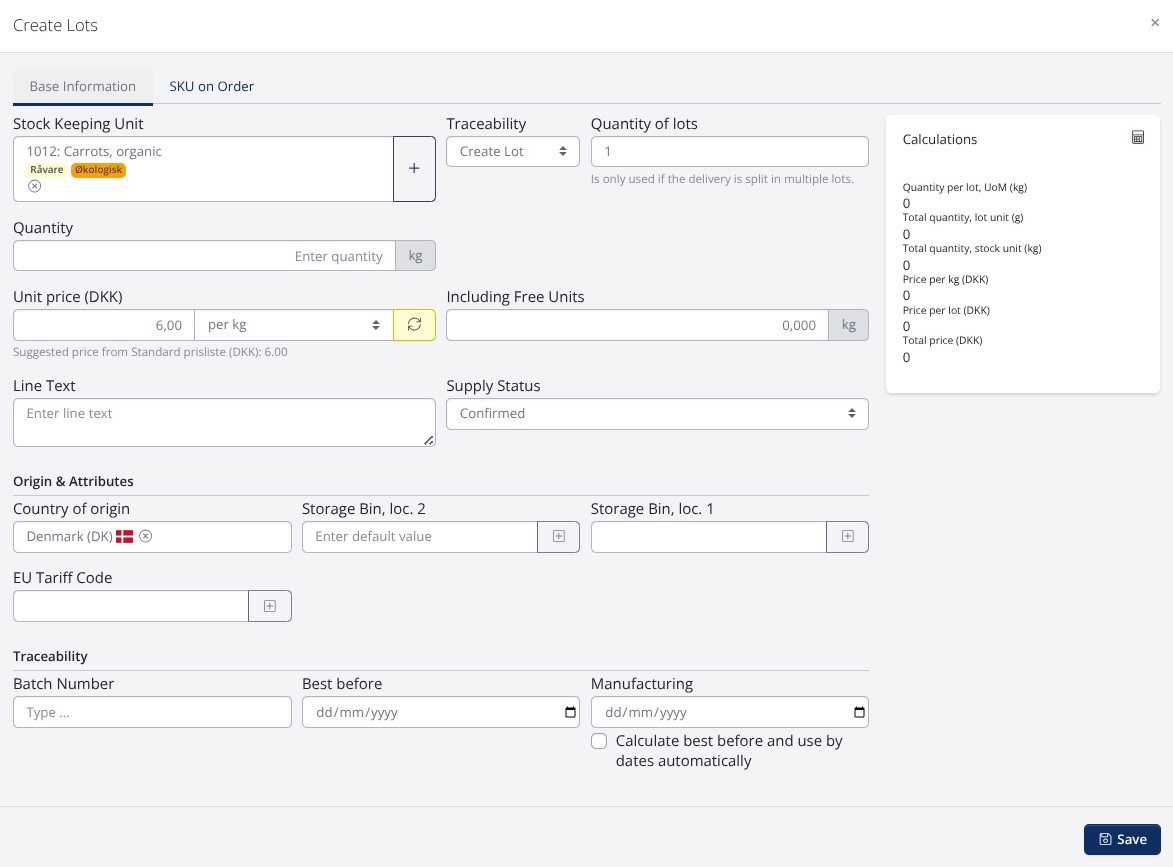Image resolution: width=1173 pixels, height=867 pixels.
Task: Open the Traceability Create Lot dropdown
Action: coord(512,151)
